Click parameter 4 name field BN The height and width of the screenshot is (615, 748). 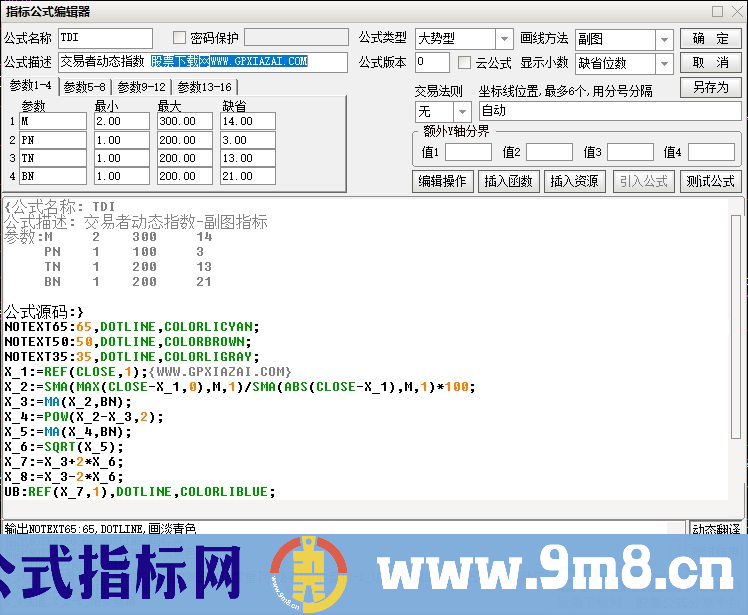click(x=53, y=176)
